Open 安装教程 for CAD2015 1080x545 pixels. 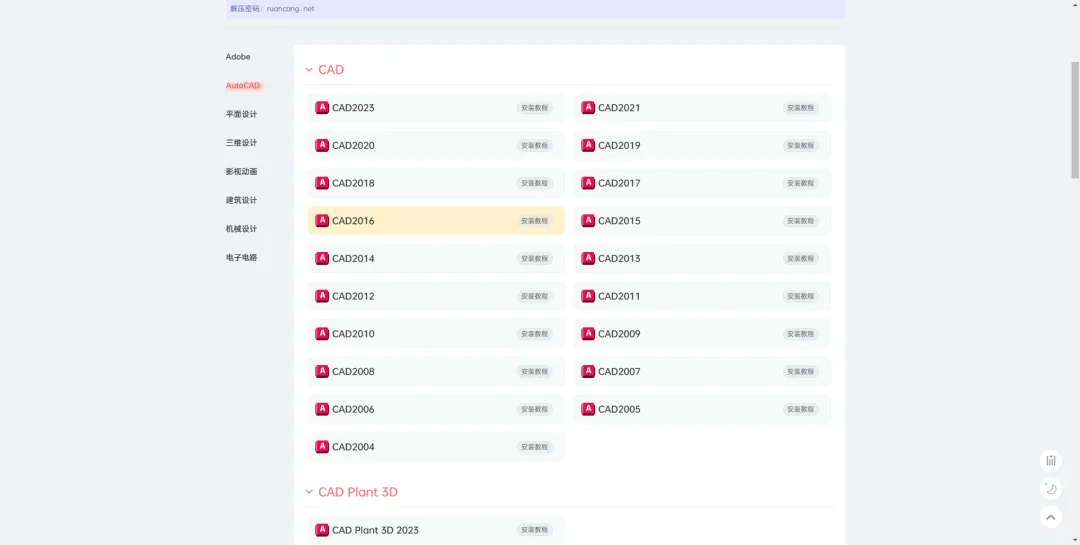click(800, 221)
